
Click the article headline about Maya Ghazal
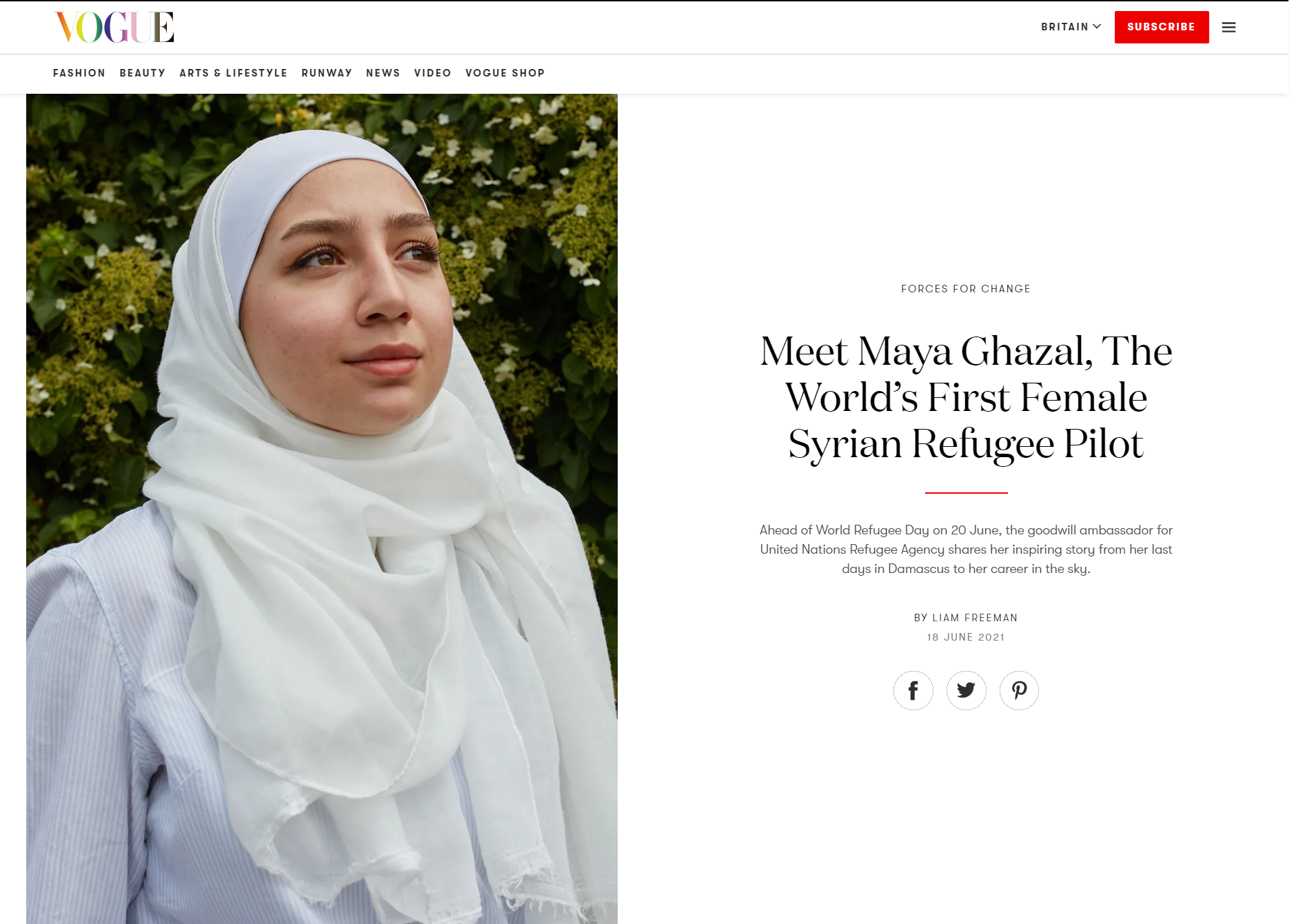pyautogui.click(x=966, y=397)
